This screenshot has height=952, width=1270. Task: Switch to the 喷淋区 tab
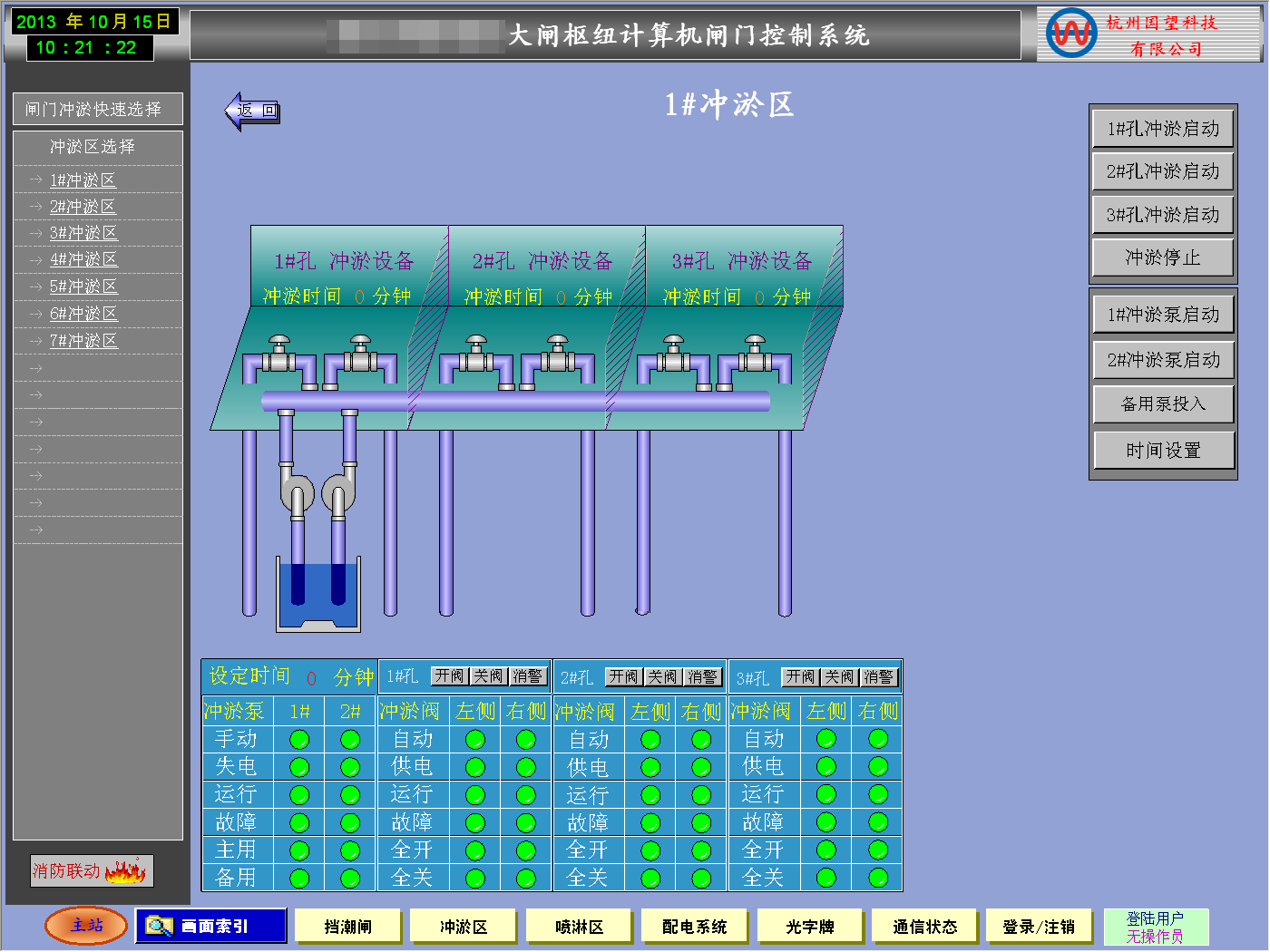pyautogui.click(x=579, y=927)
